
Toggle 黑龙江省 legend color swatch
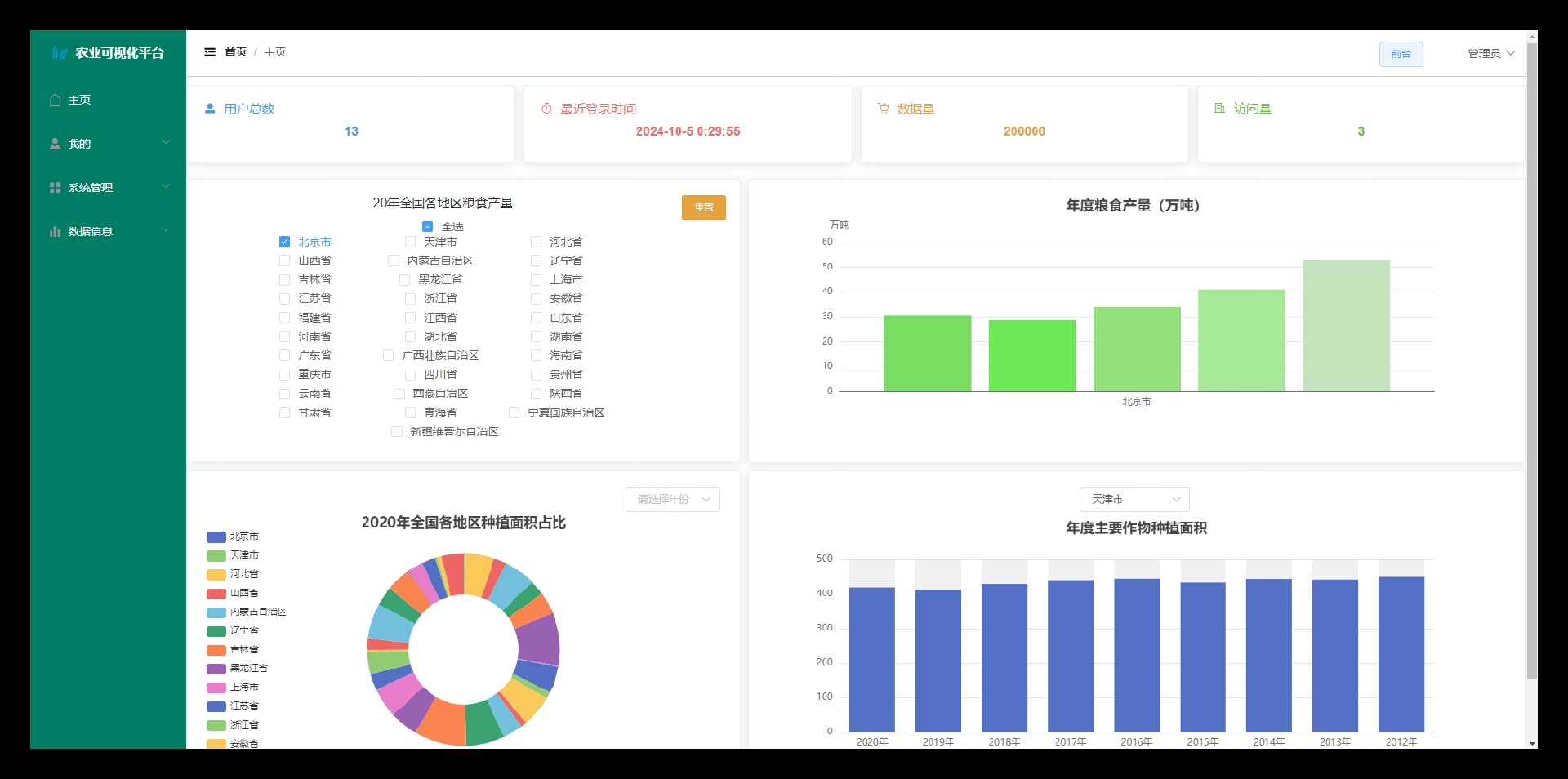[216, 669]
